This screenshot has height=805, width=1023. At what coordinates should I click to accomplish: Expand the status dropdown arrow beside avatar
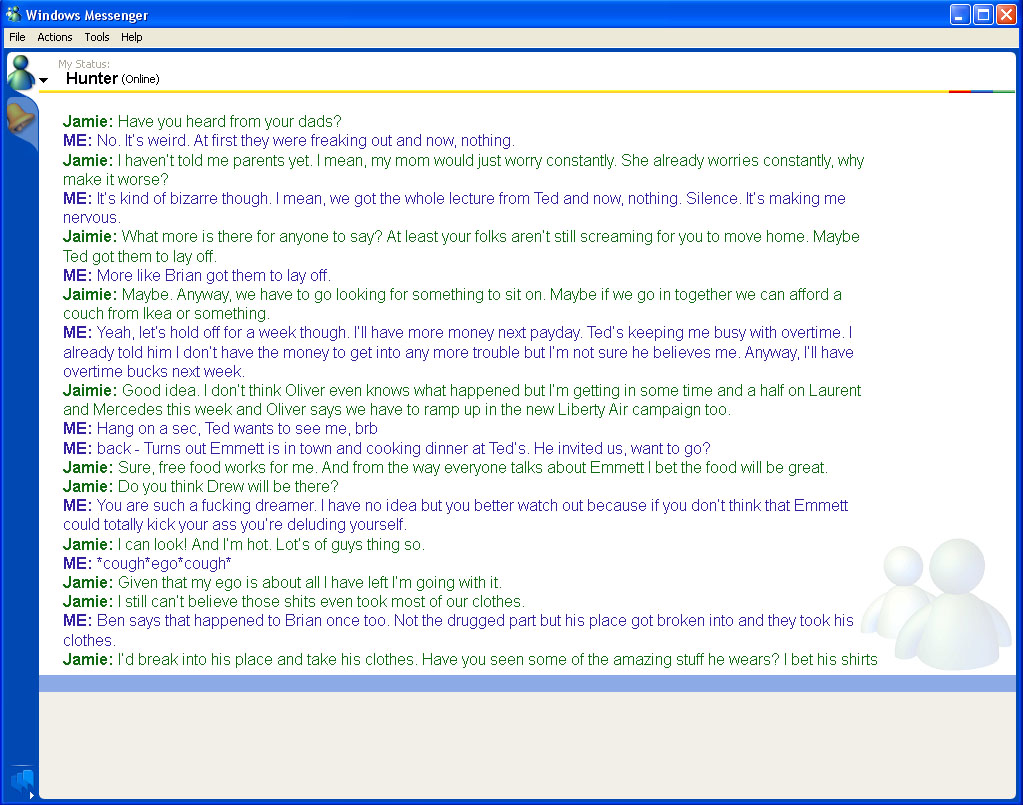[x=44, y=80]
